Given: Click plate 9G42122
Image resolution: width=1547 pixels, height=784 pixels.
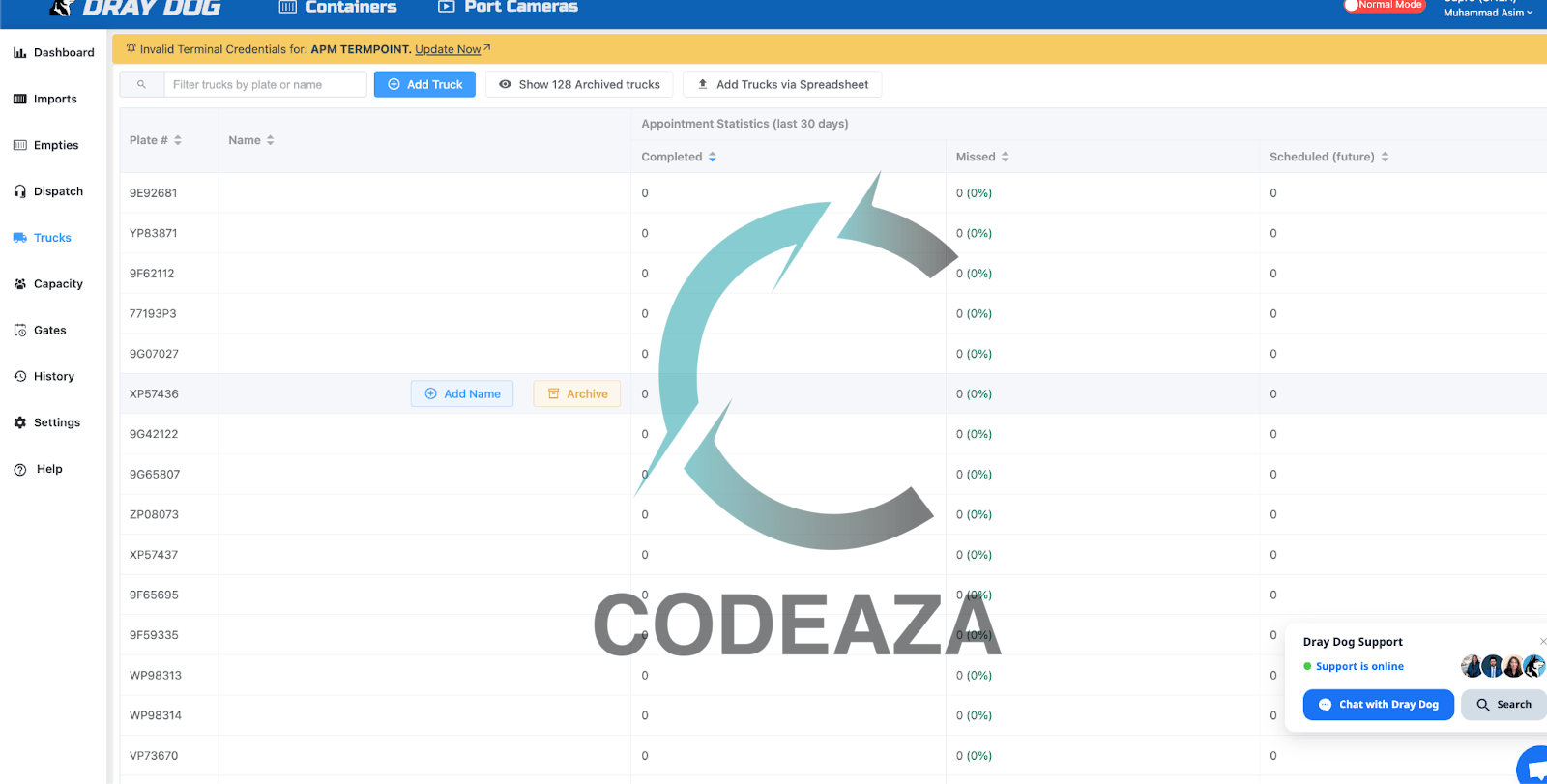Looking at the screenshot, I should pos(154,434).
